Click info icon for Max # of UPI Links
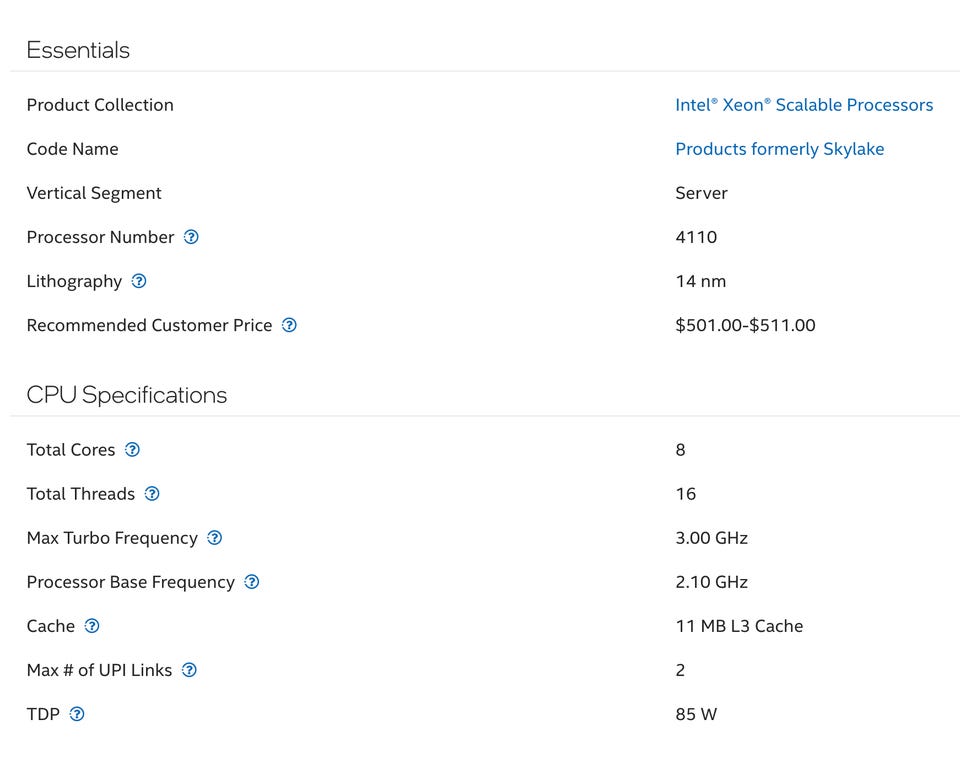Image resolution: width=960 pixels, height=768 pixels. coord(189,670)
